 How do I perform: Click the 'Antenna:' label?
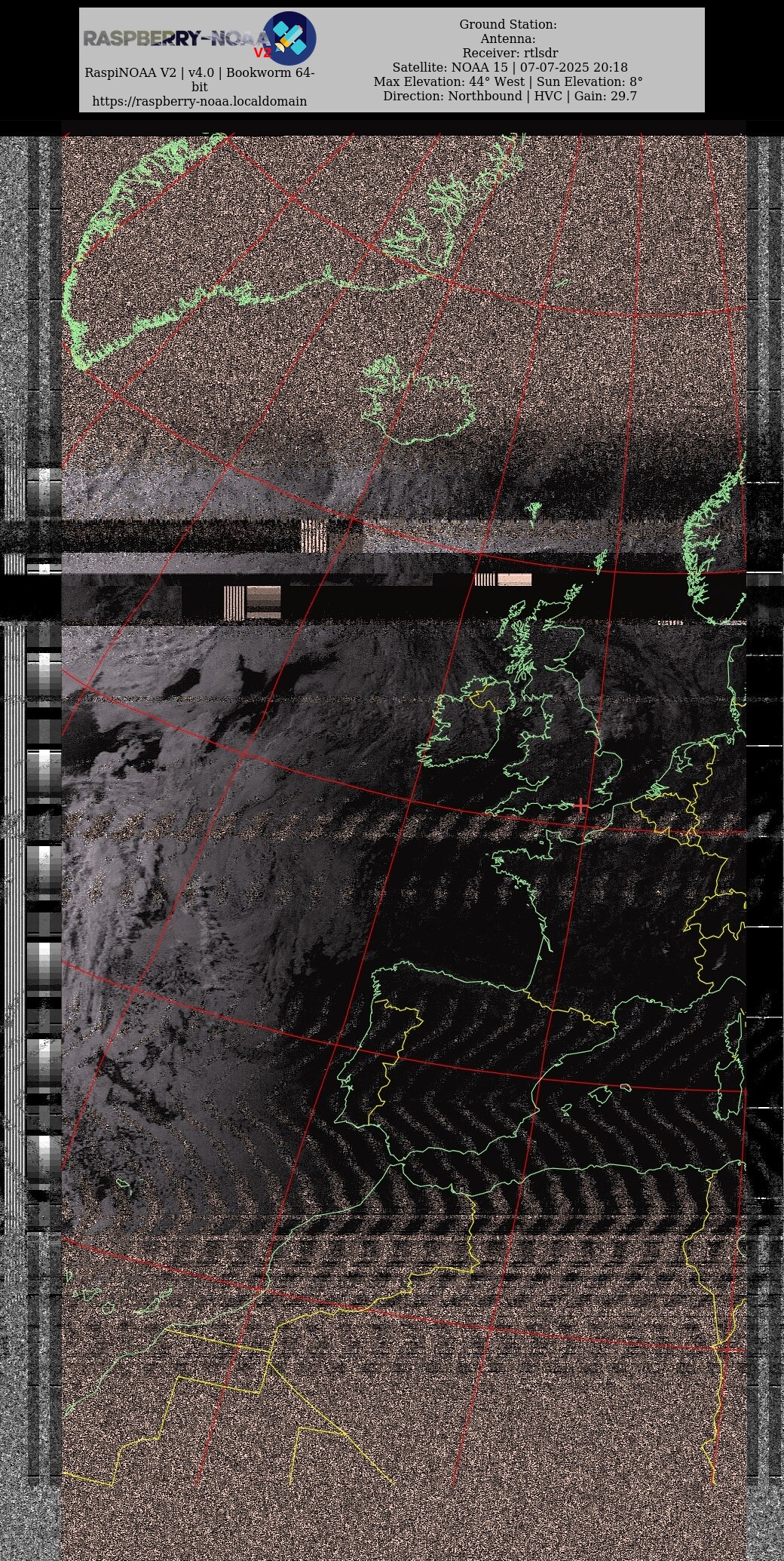click(508, 38)
